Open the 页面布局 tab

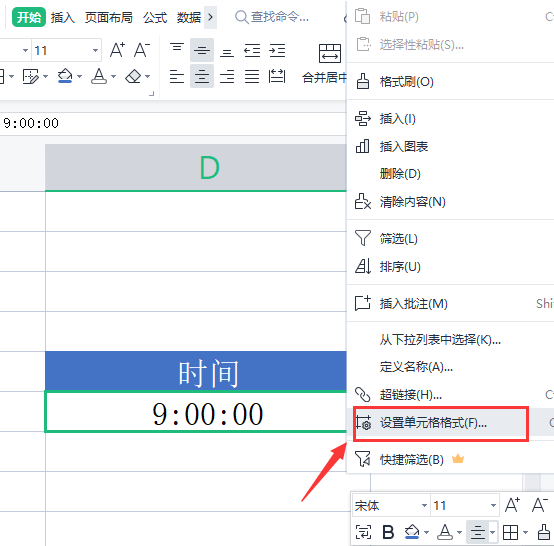click(x=108, y=17)
